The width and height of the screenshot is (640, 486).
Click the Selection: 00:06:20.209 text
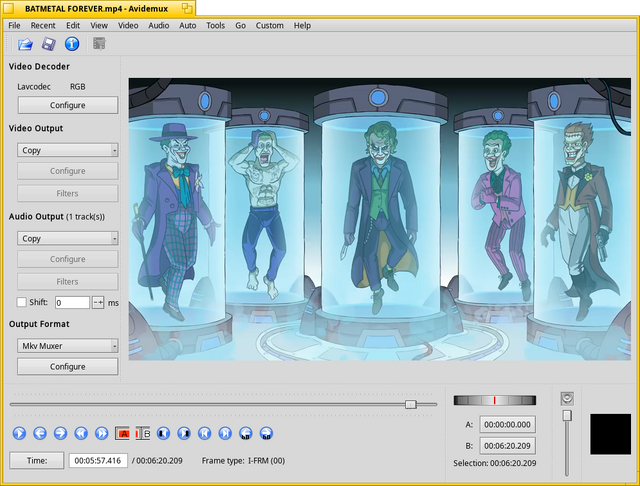tap(495, 463)
